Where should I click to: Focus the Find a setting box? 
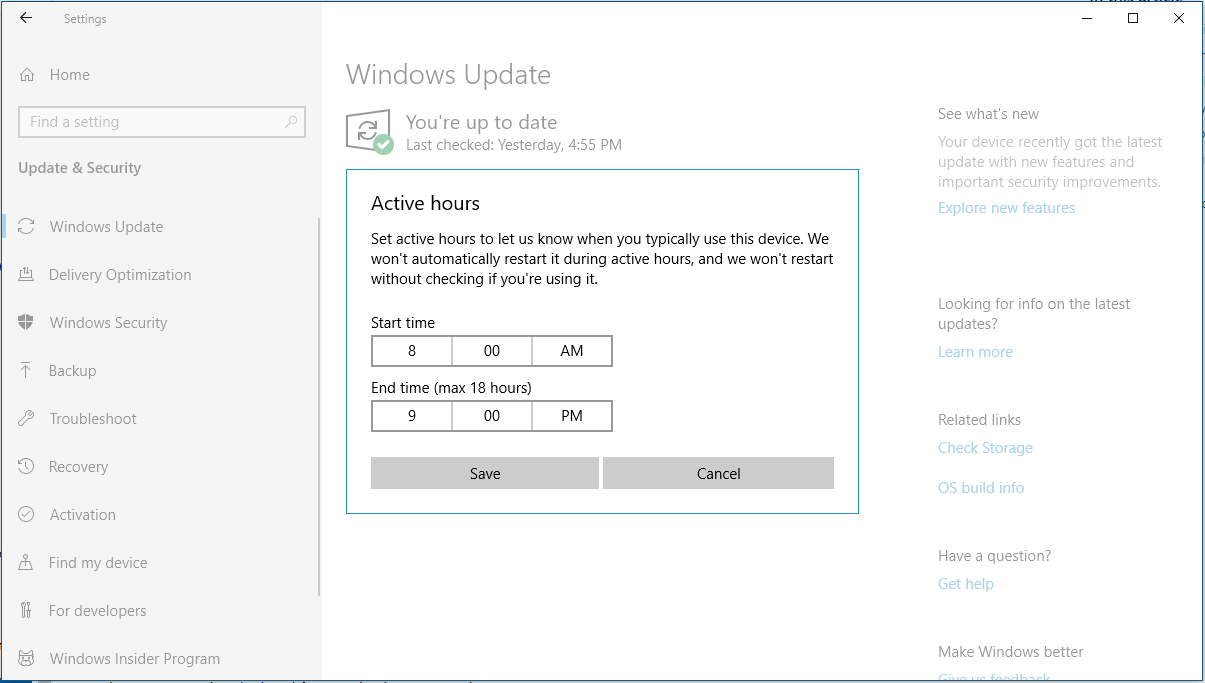162,122
